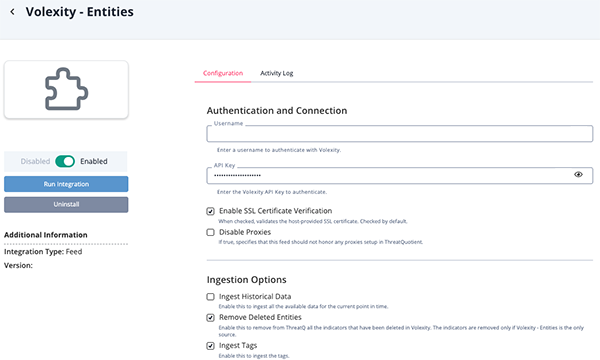Click the Integration Type: Feed text
The height and width of the screenshot is (360, 600).
(x=43, y=252)
